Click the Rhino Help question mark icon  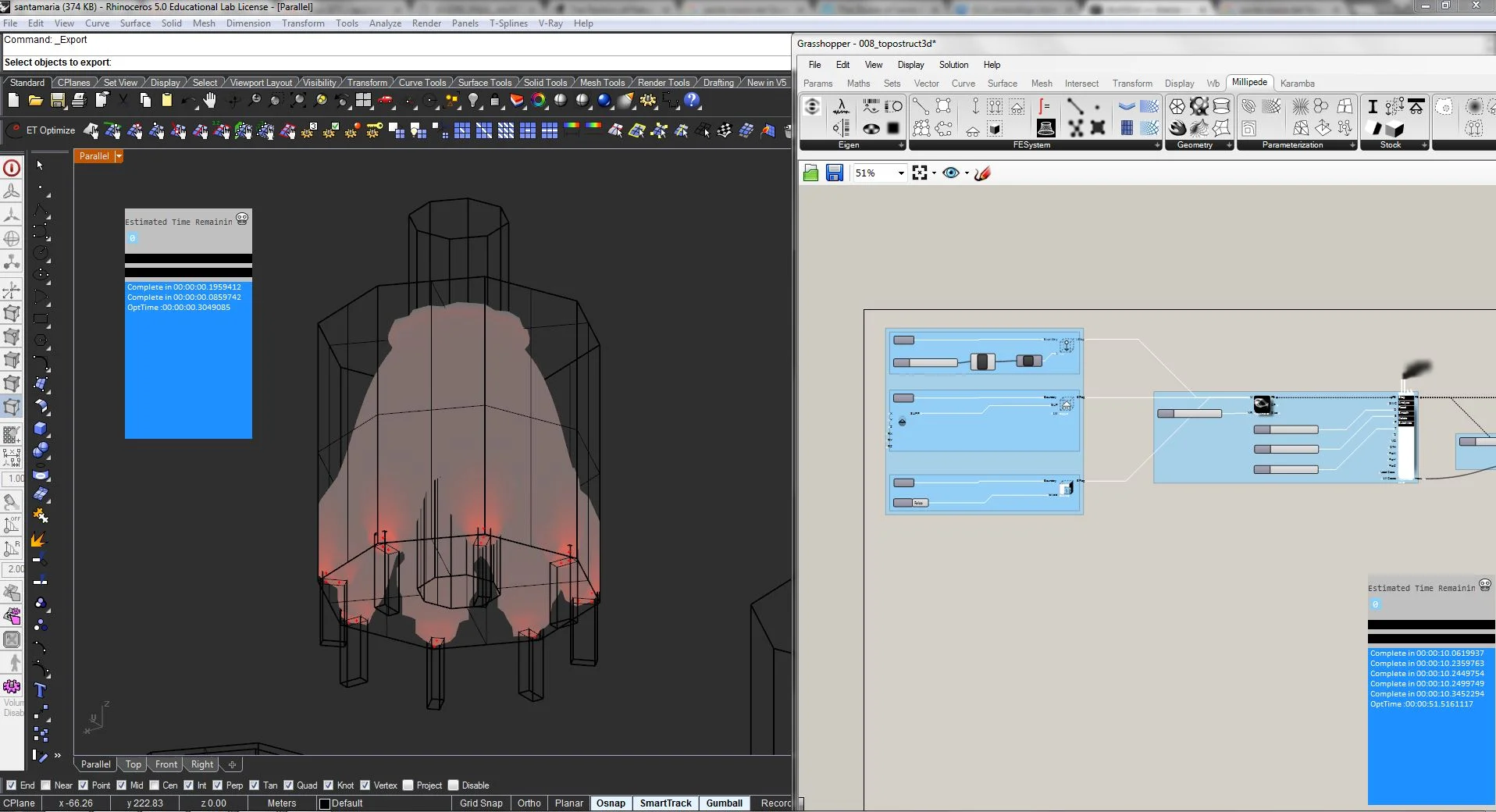[692, 101]
